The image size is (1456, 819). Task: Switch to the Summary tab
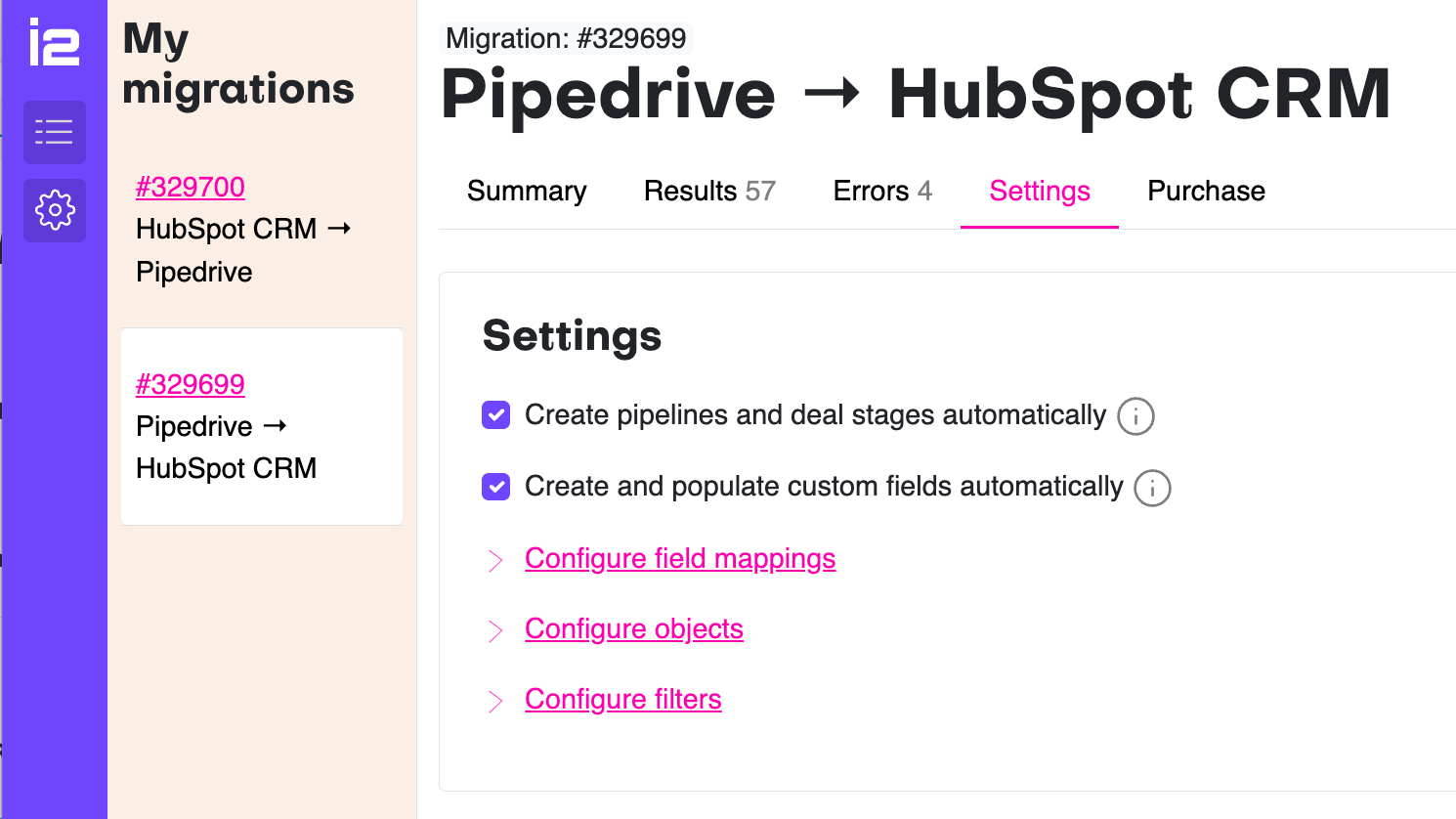(x=527, y=191)
